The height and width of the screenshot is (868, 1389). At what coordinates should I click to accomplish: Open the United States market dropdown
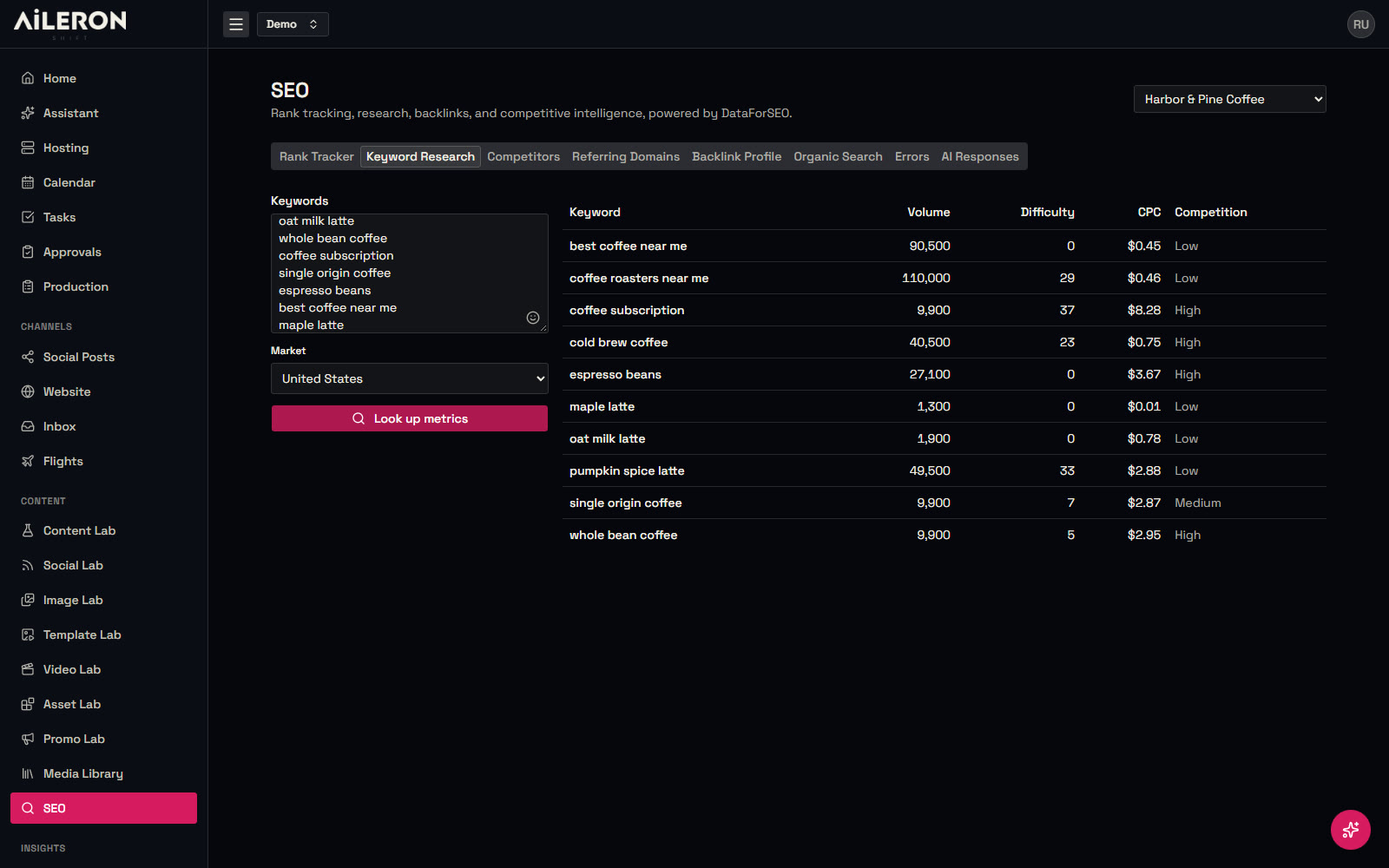(410, 378)
